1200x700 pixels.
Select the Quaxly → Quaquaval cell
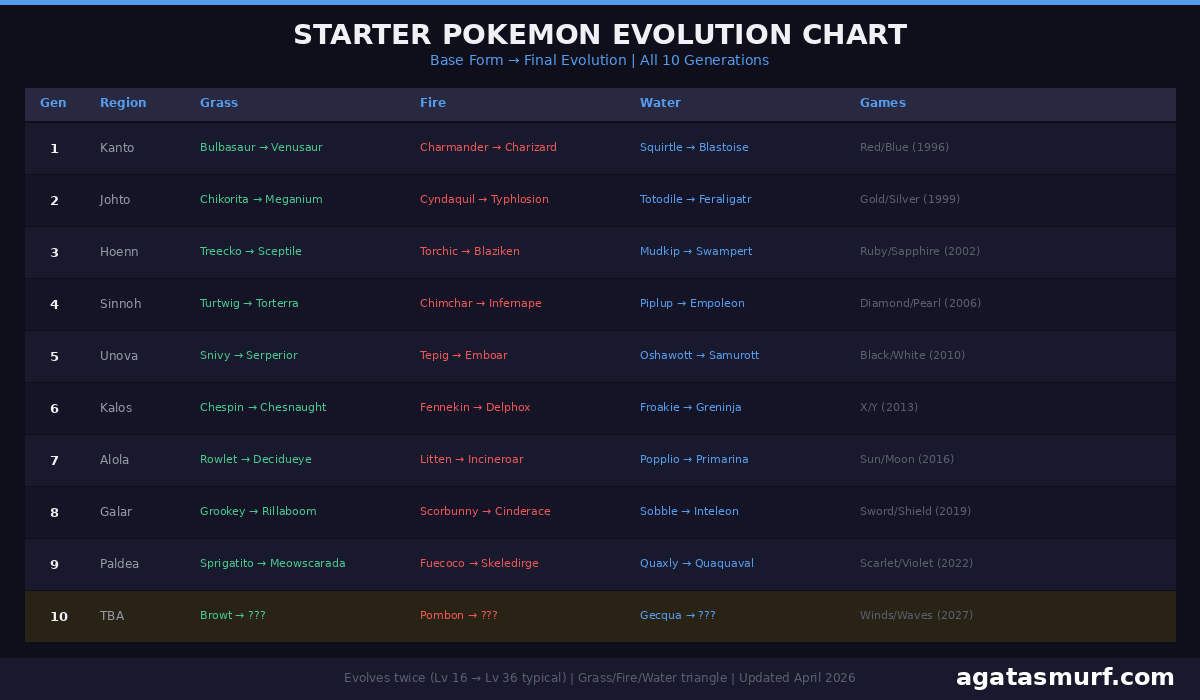pyautogui.click(x=697, y=564)
